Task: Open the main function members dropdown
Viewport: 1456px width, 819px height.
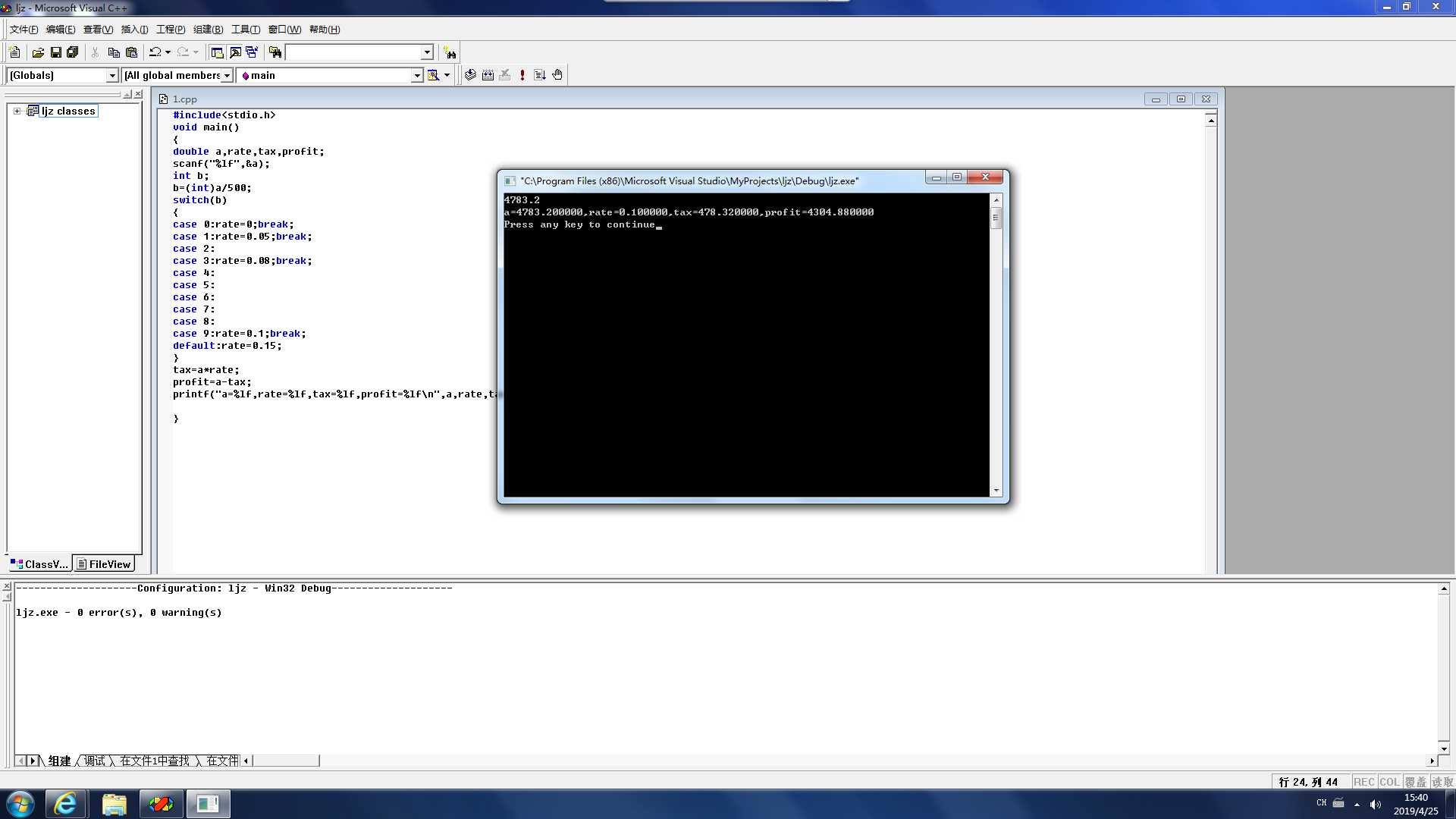Action: pyautogui.click(x=416, y=75)
